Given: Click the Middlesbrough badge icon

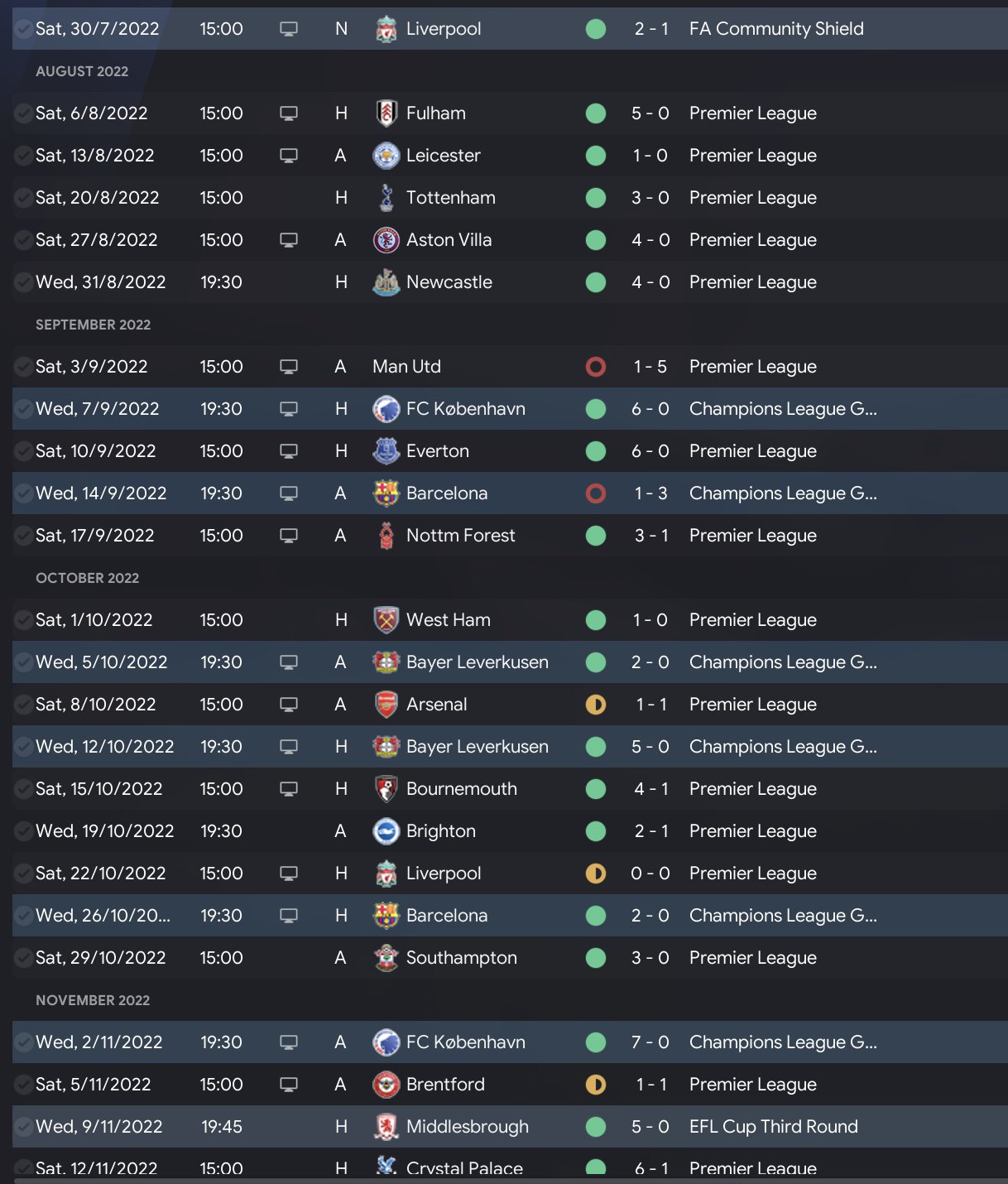Looking at the screenshot, I should [x=386, y=1127].
